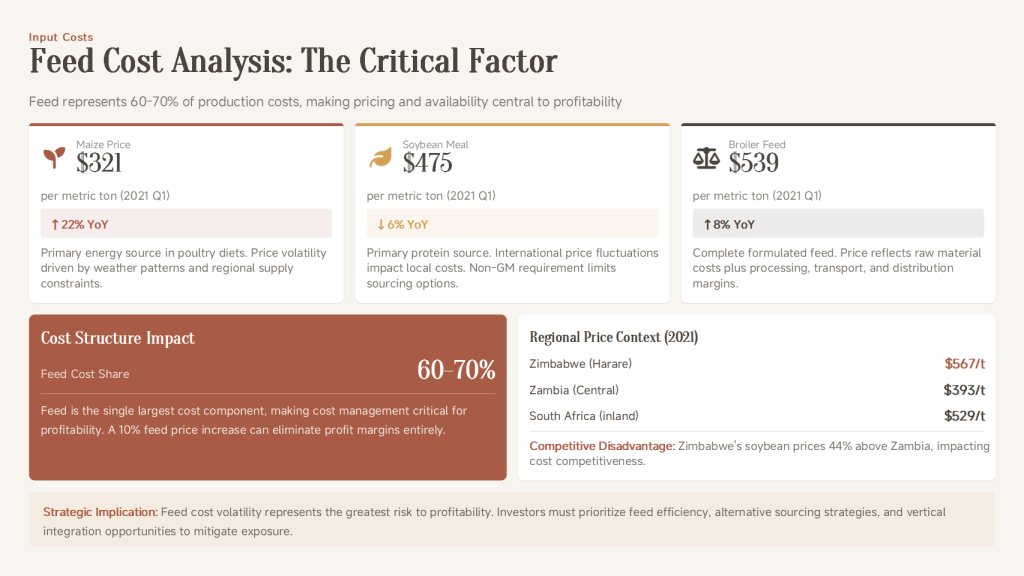Click the maize sprout icon
Image resolution: width=1024 pixels, height=576 pixels.
click(x=53, y=158)
